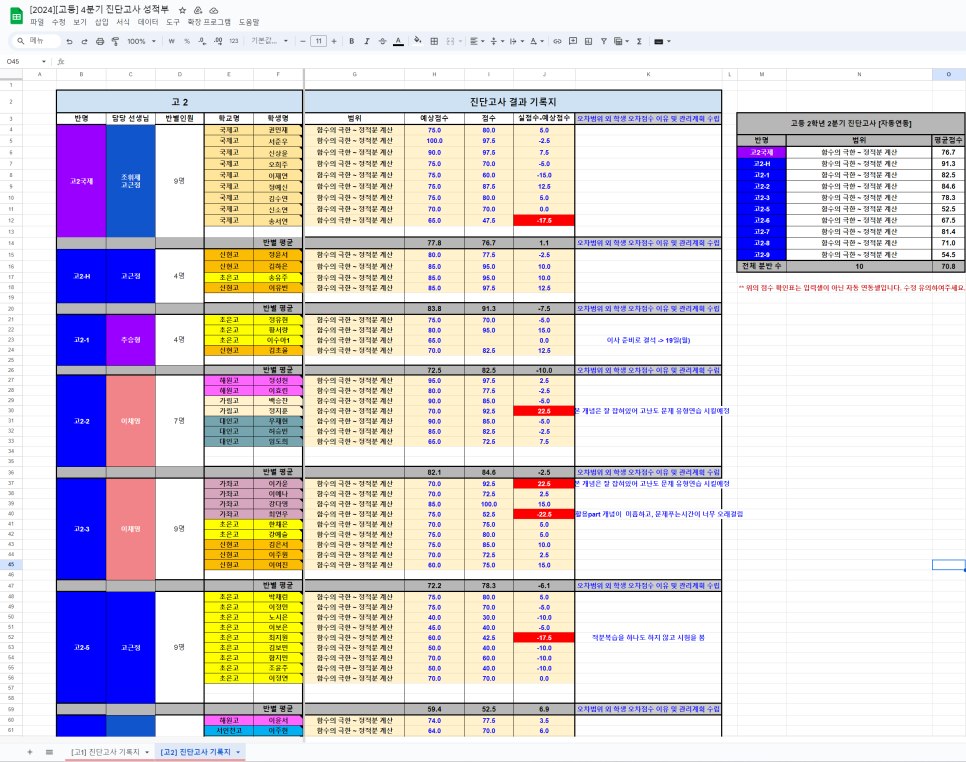The height and width of the screenshot is (762, 966).
Task: Click the menu search box
Action: coord(36,41)
